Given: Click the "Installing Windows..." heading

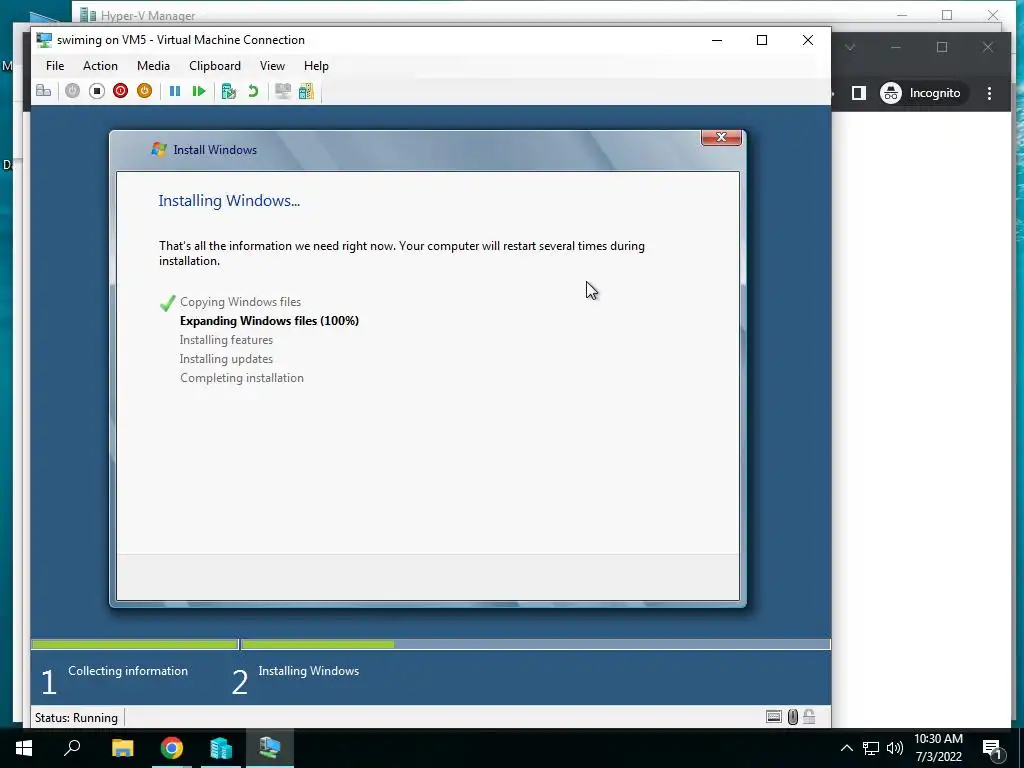Looking at the screenshot, I should pos(229,200).
